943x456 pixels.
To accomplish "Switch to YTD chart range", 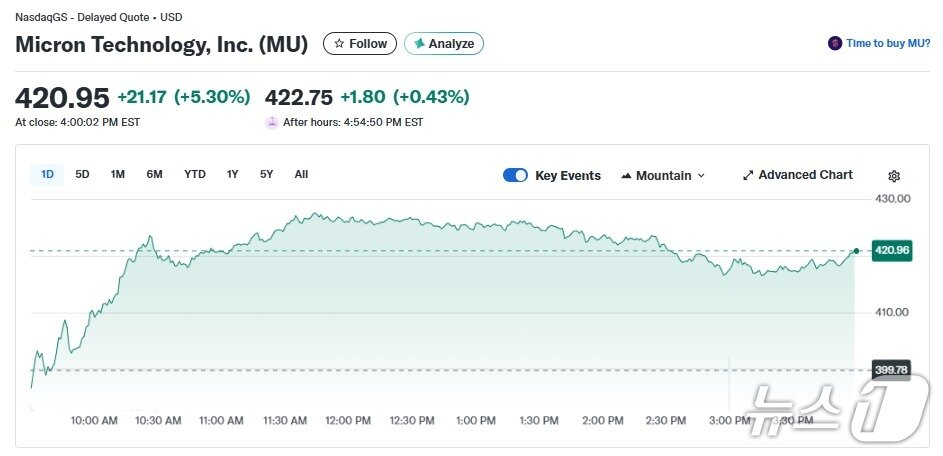I will (x=195, y=175).
